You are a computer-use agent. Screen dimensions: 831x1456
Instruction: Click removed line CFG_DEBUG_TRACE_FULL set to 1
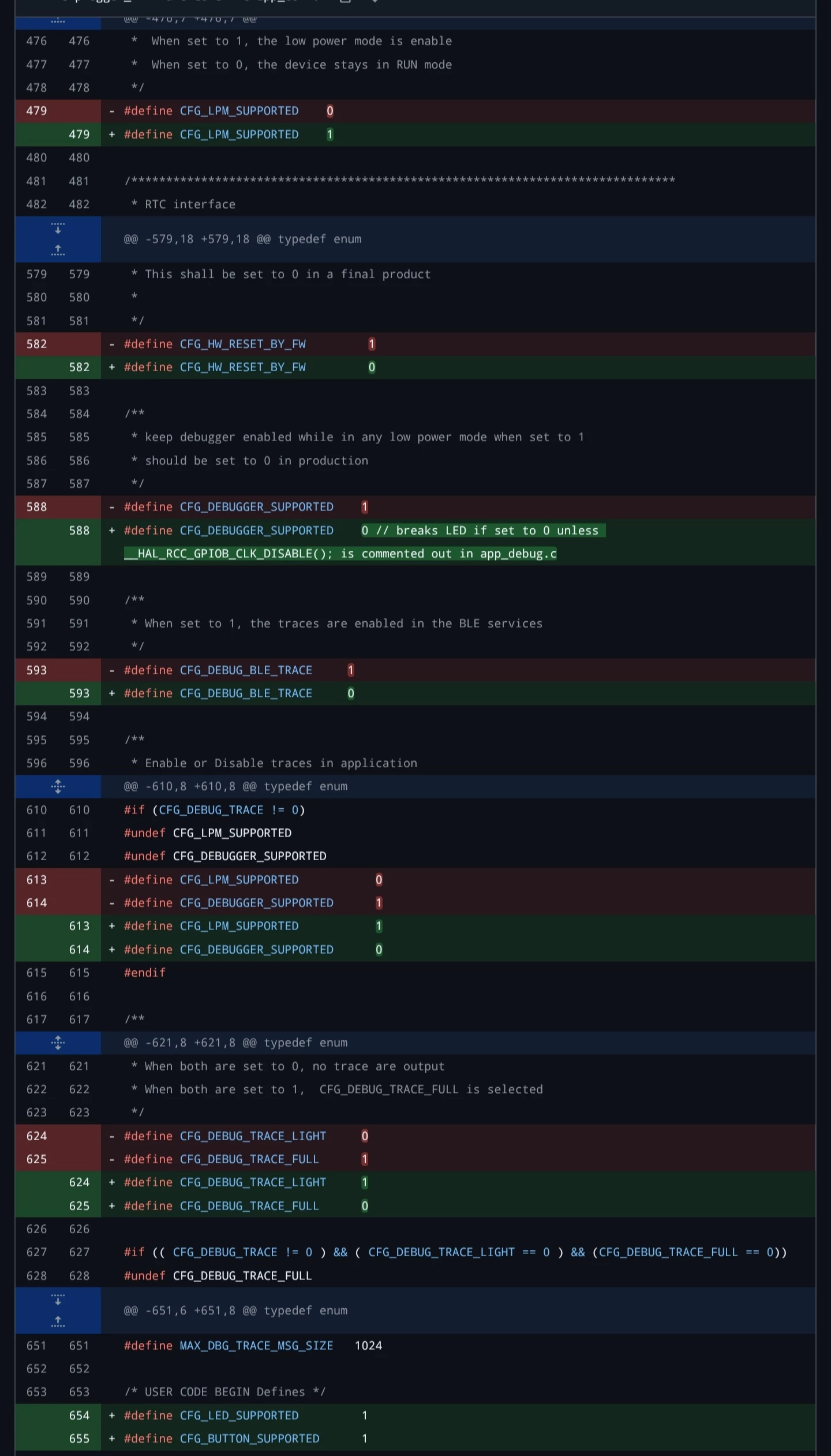point(458,1159)
